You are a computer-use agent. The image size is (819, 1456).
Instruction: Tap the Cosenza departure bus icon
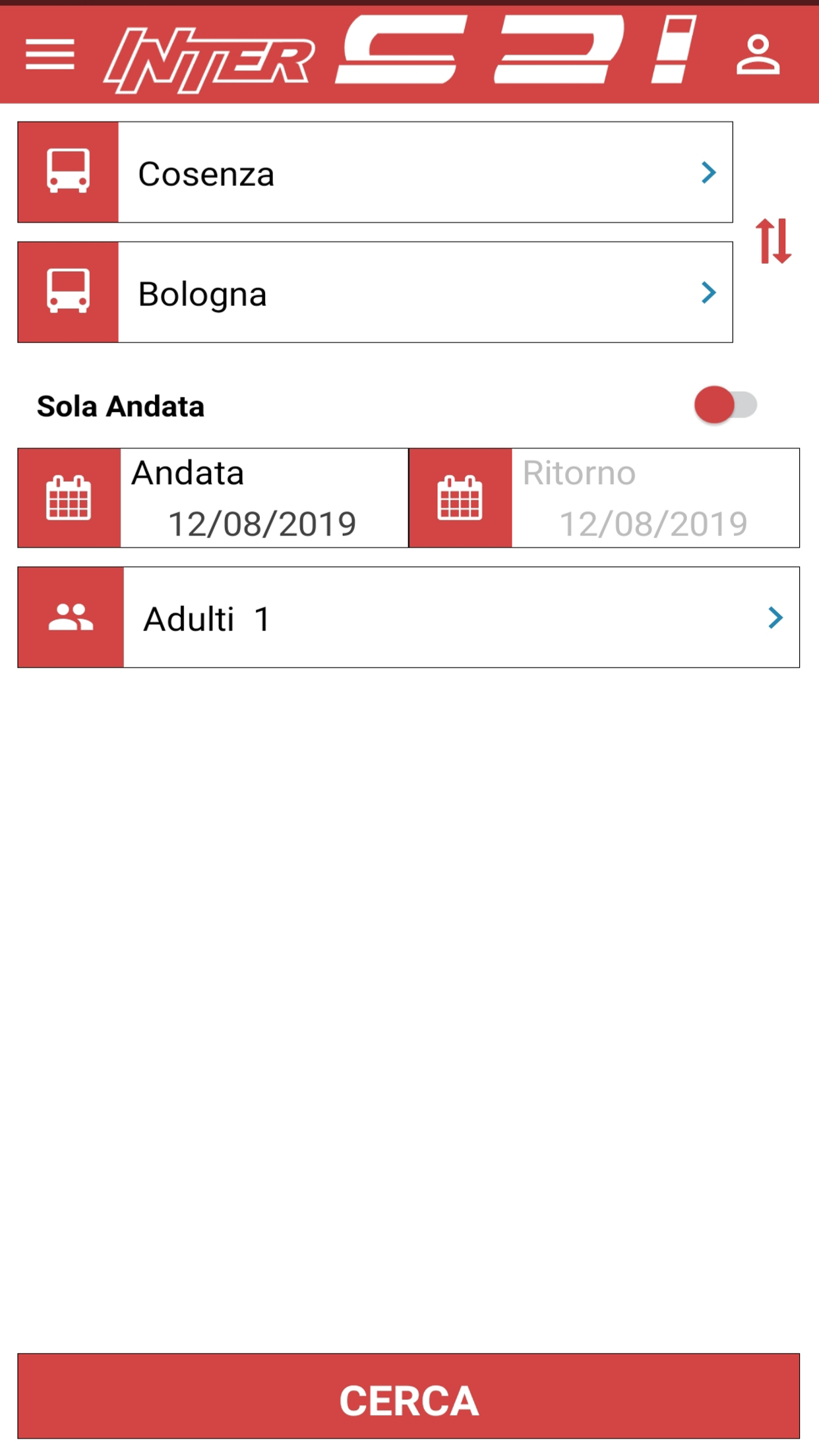[68, 172]
